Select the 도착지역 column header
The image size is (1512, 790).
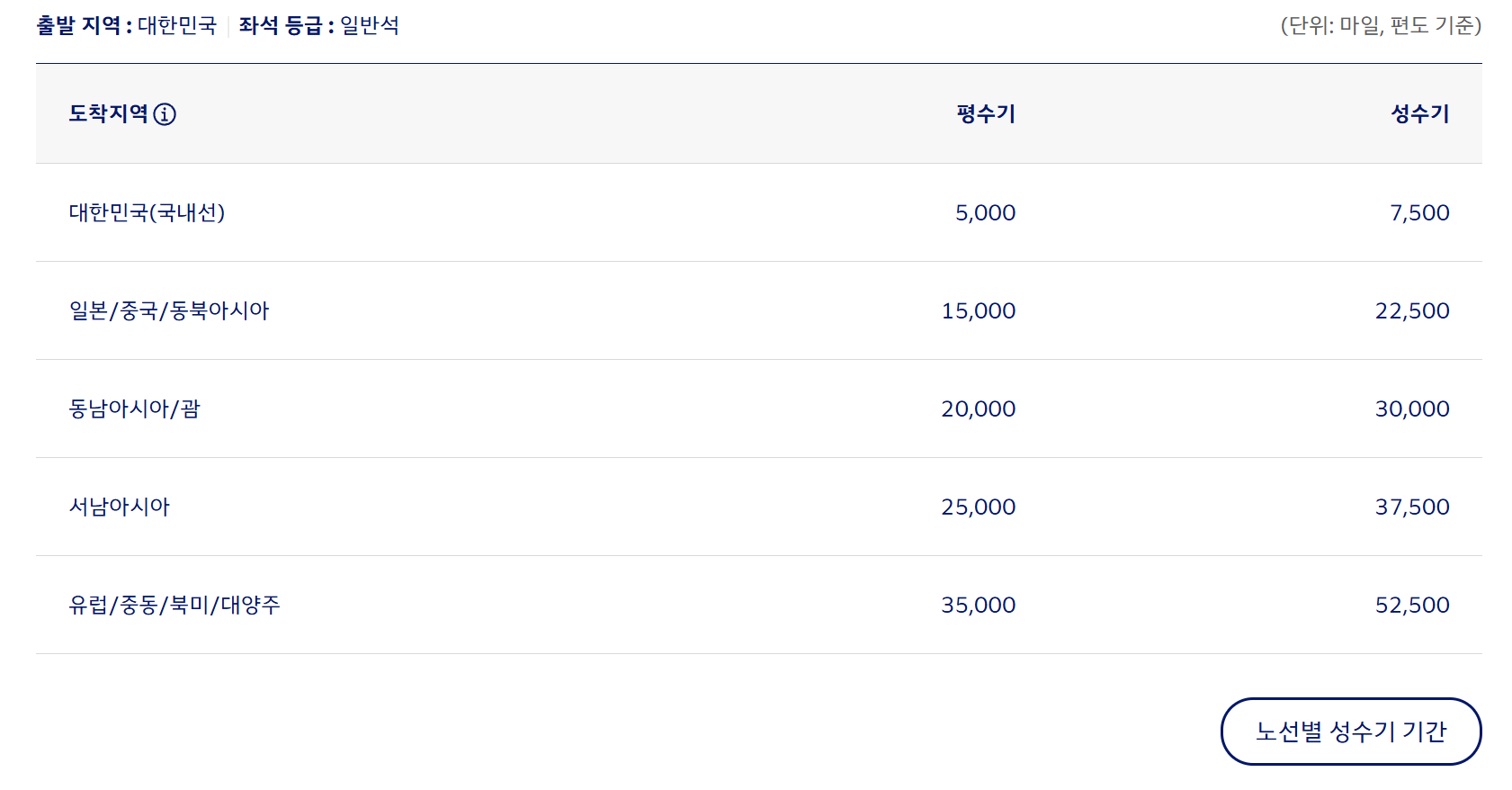tap(109, 113)
